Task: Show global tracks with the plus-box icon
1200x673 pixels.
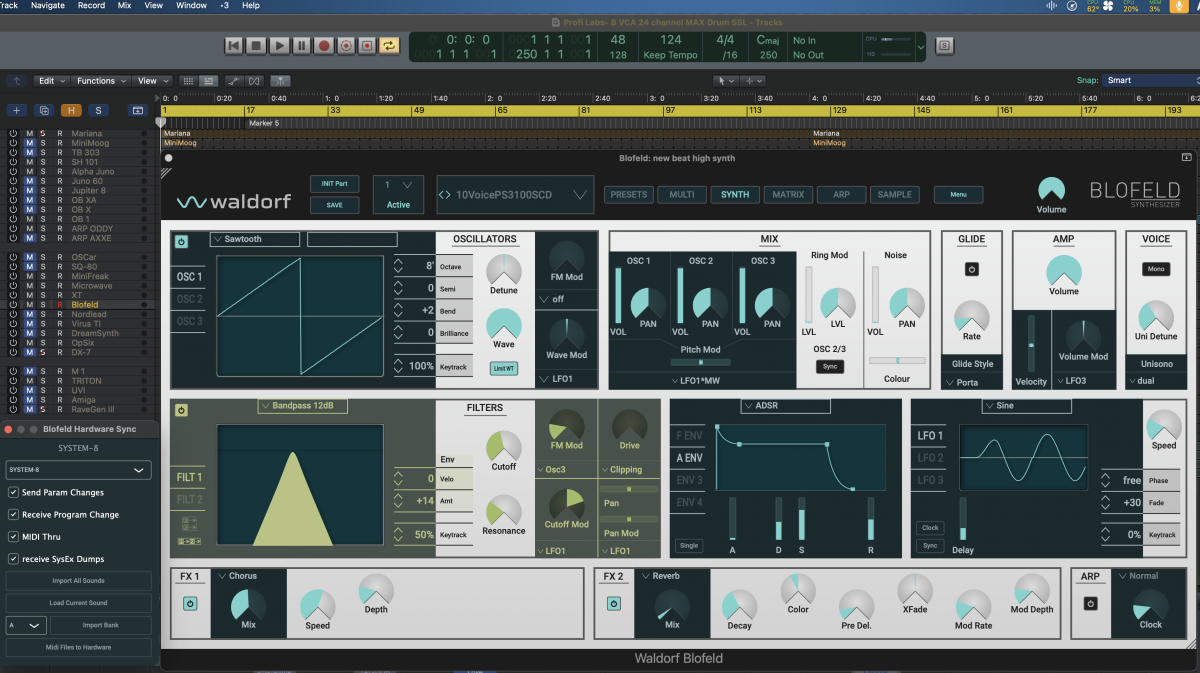Action: tap(138, 110)
